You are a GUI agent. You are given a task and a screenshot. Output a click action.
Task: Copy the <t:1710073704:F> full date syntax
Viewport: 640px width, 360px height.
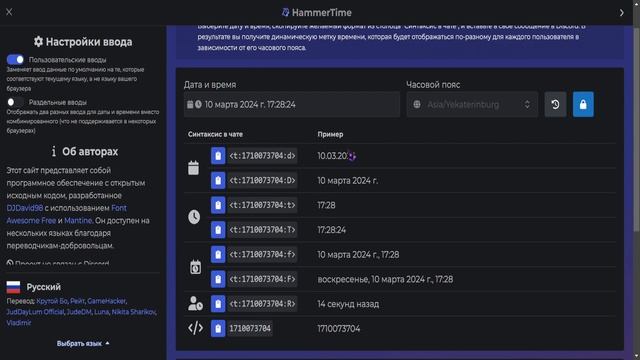218,279
